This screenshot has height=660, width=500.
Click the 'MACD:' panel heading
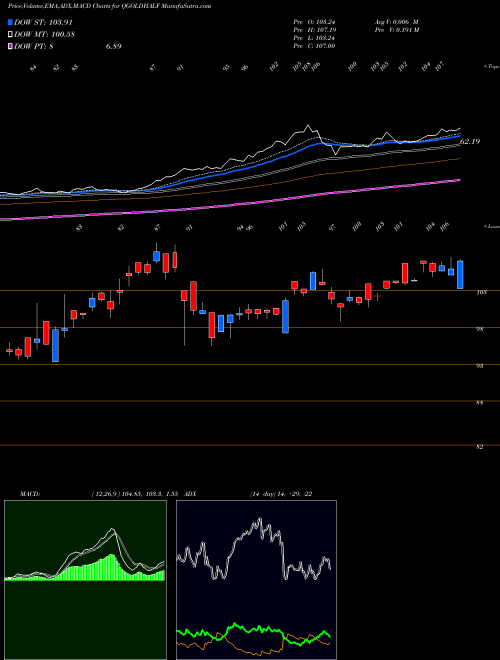(29, 494)
